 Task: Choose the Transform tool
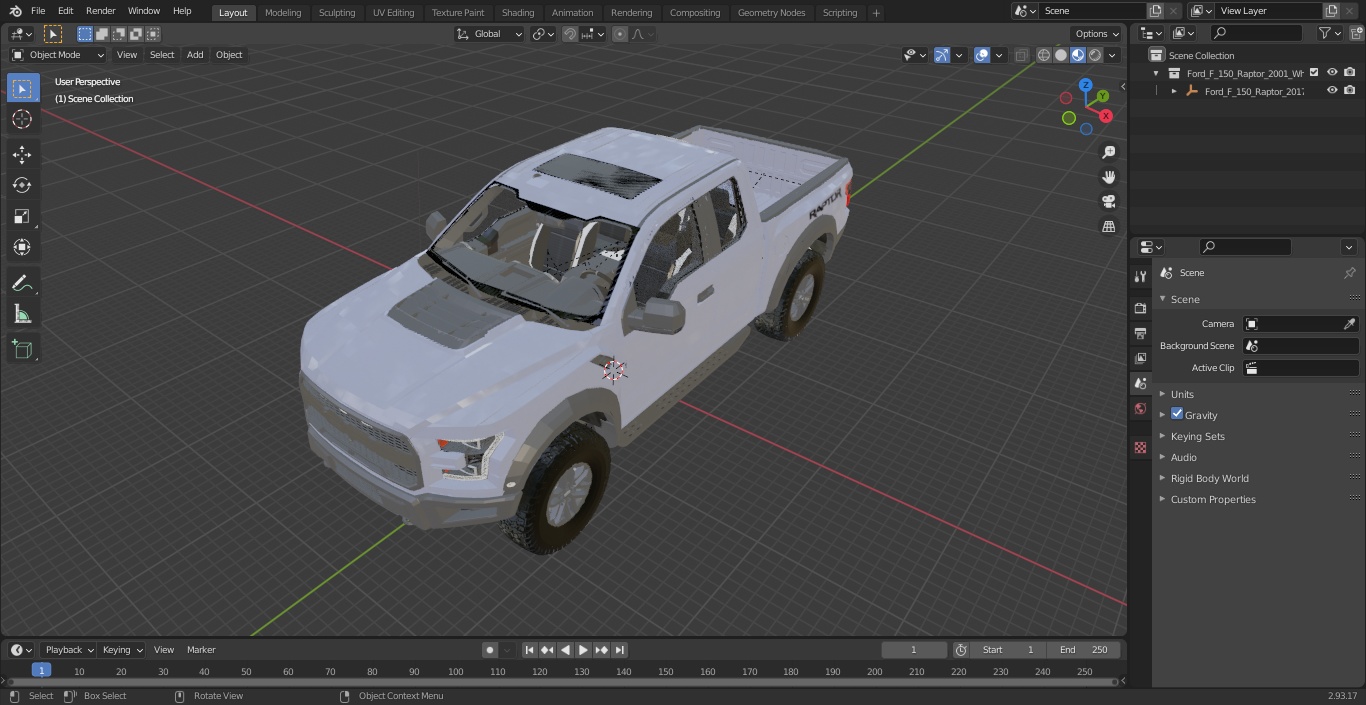(22, 247)
